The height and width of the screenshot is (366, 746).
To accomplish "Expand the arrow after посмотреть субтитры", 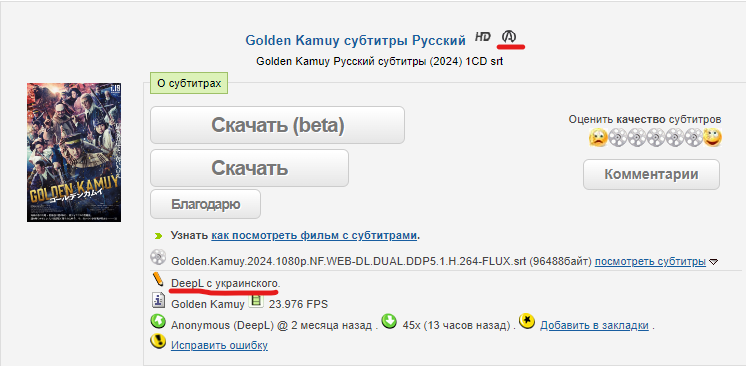I will pos(713,262).
